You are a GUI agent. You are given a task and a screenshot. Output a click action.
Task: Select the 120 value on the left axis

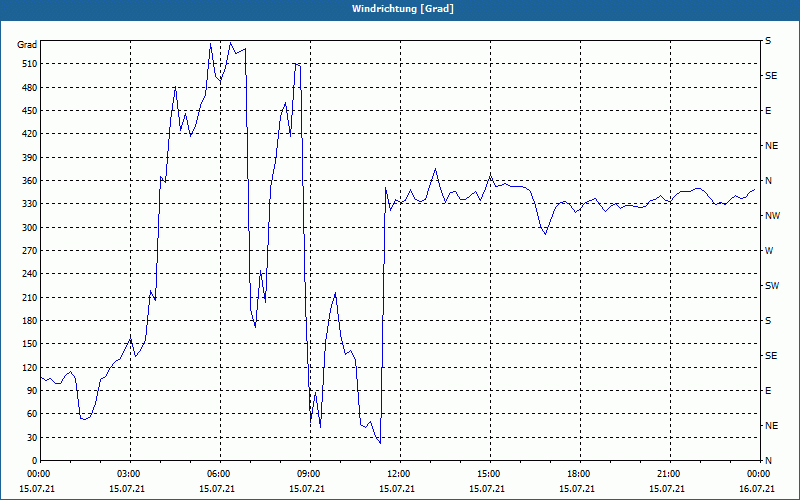click(30, 367)
